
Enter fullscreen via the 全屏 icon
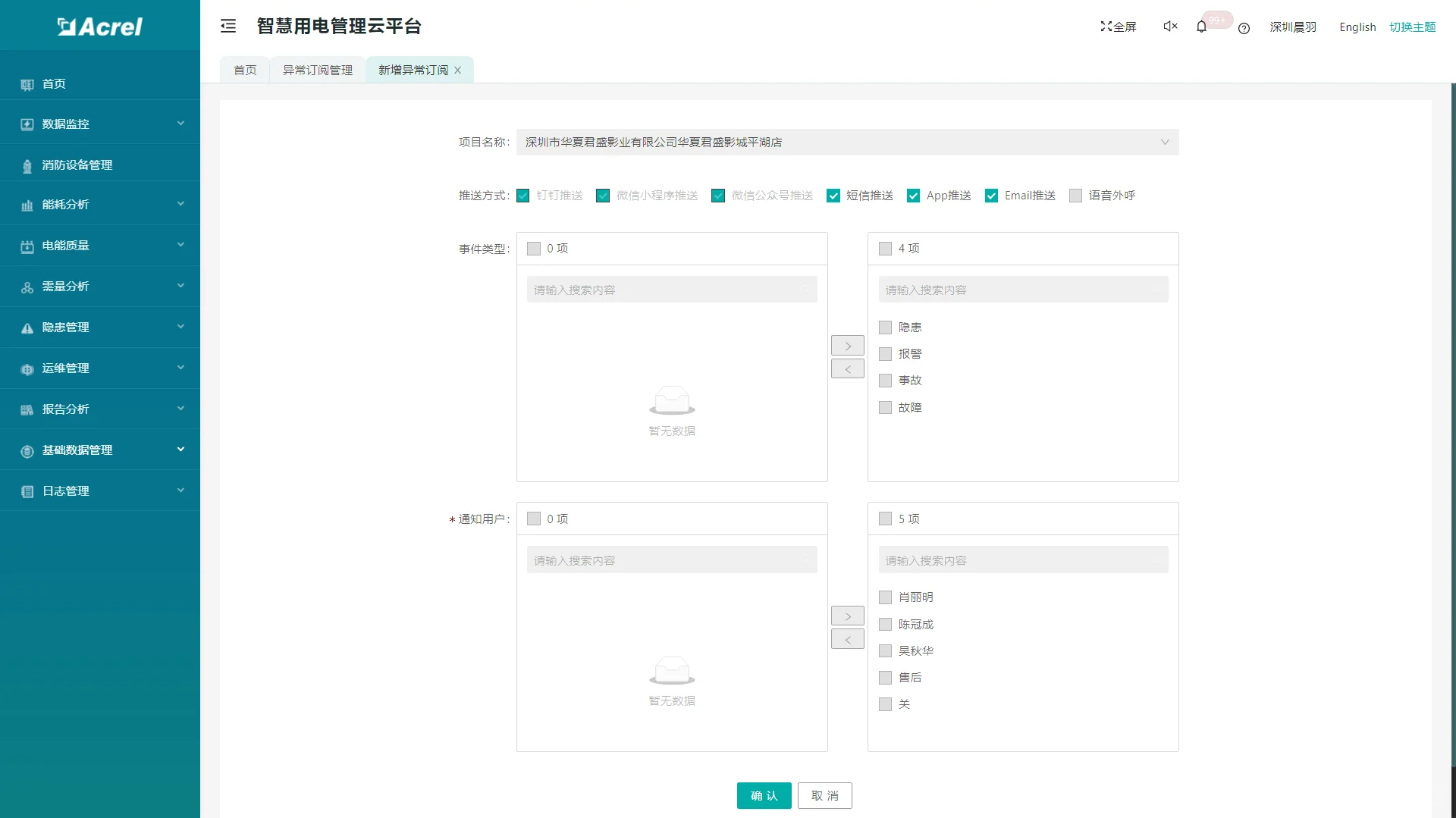[x=1118, y=26]
